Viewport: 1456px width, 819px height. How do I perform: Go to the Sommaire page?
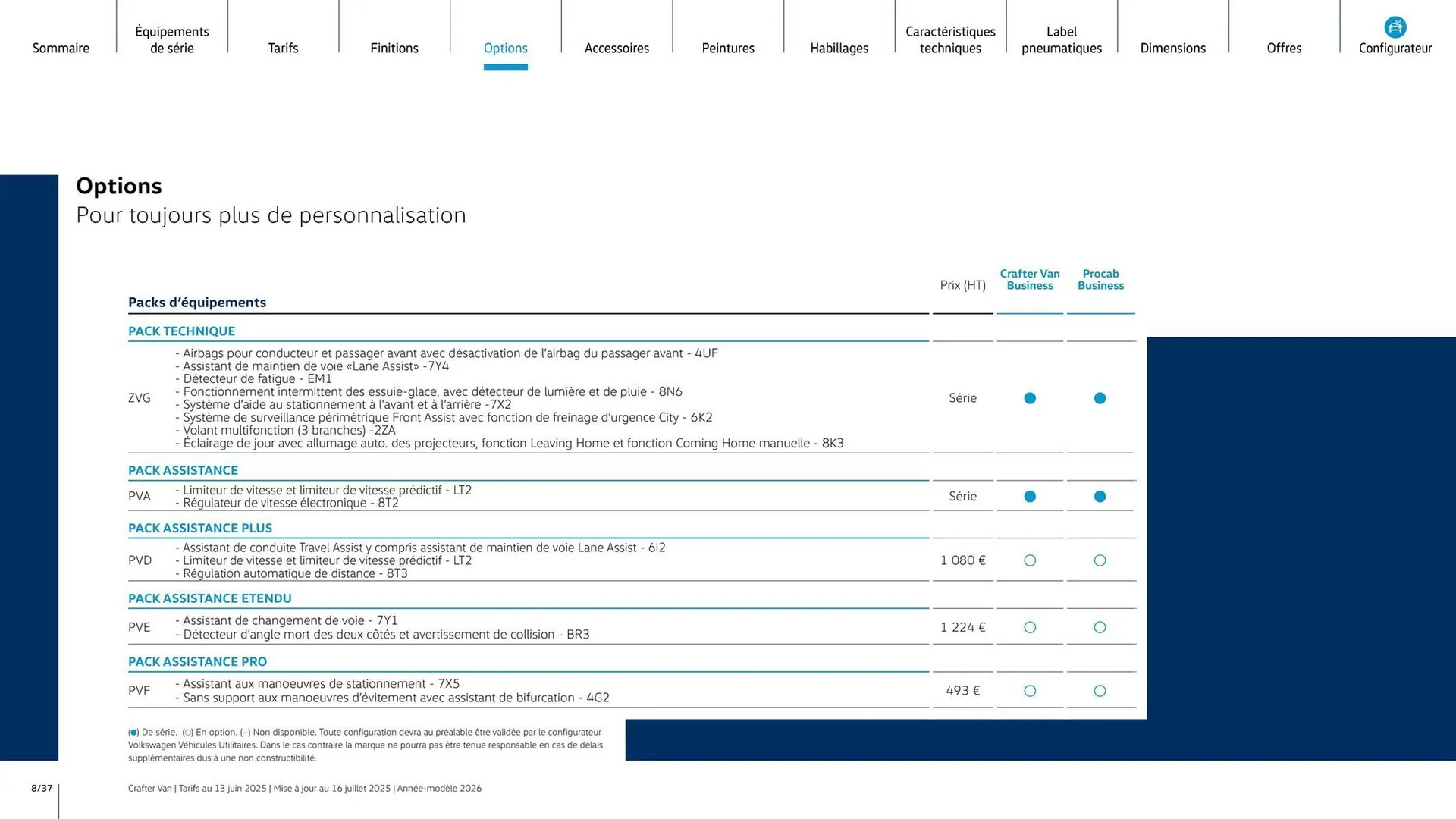pos(61,48)
